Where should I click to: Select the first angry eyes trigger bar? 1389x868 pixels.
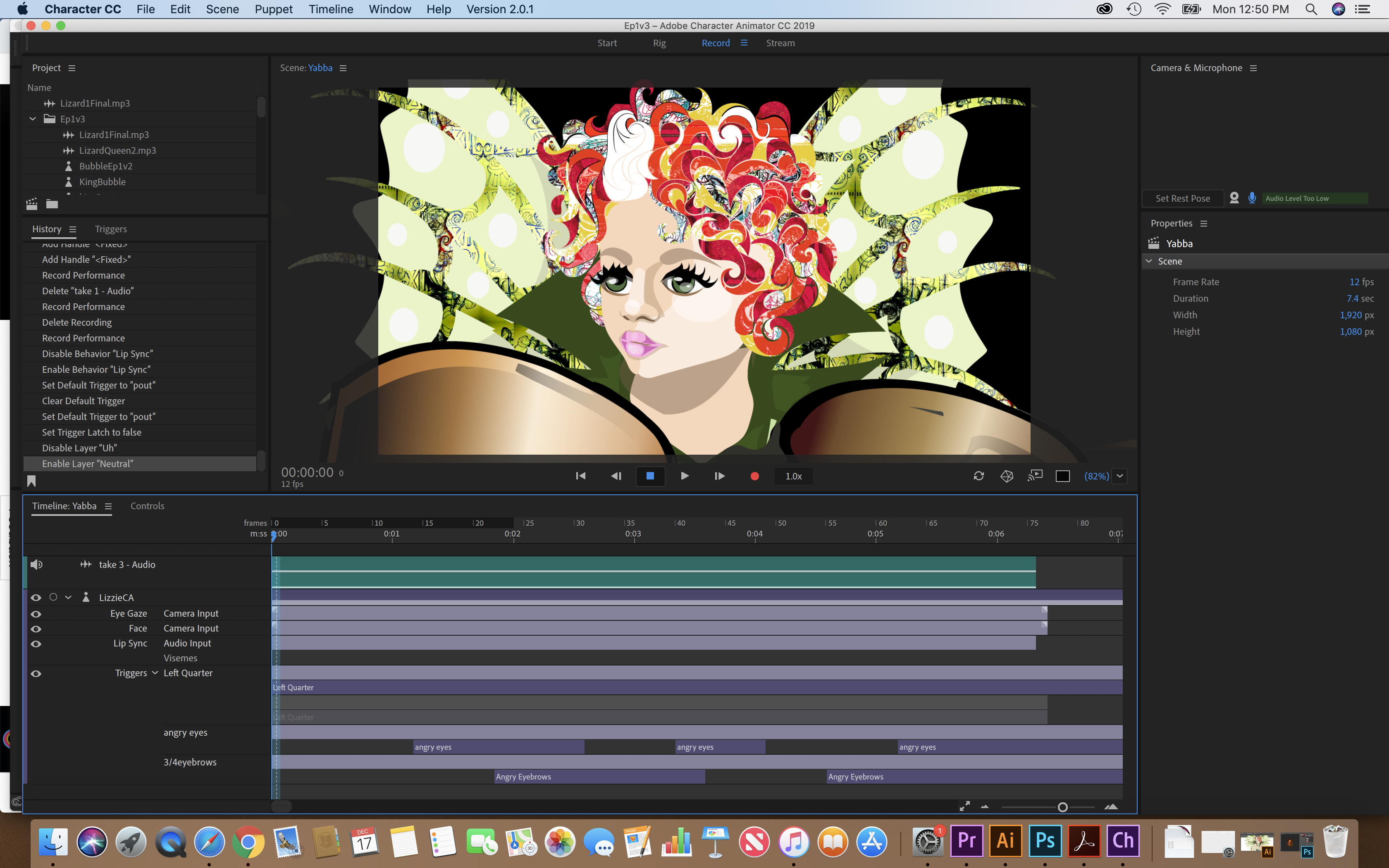498,747
